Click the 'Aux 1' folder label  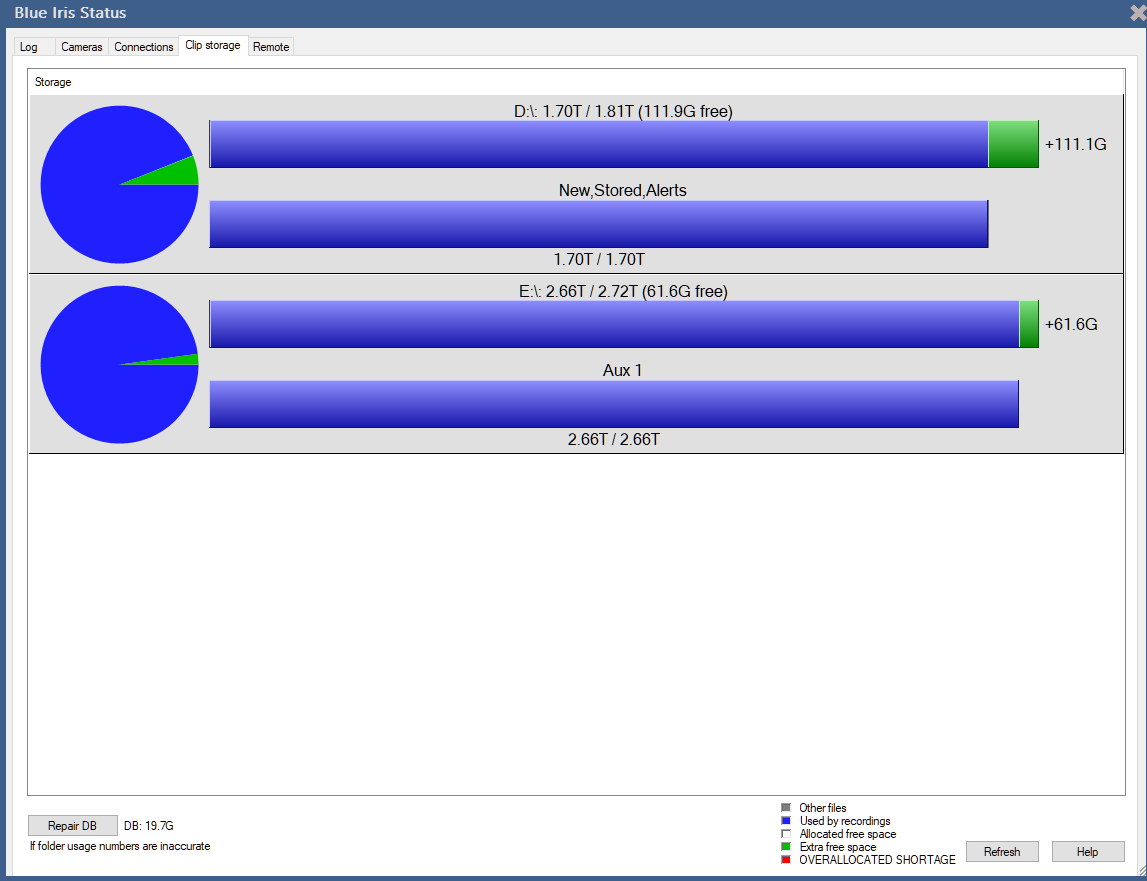point(622,370)
